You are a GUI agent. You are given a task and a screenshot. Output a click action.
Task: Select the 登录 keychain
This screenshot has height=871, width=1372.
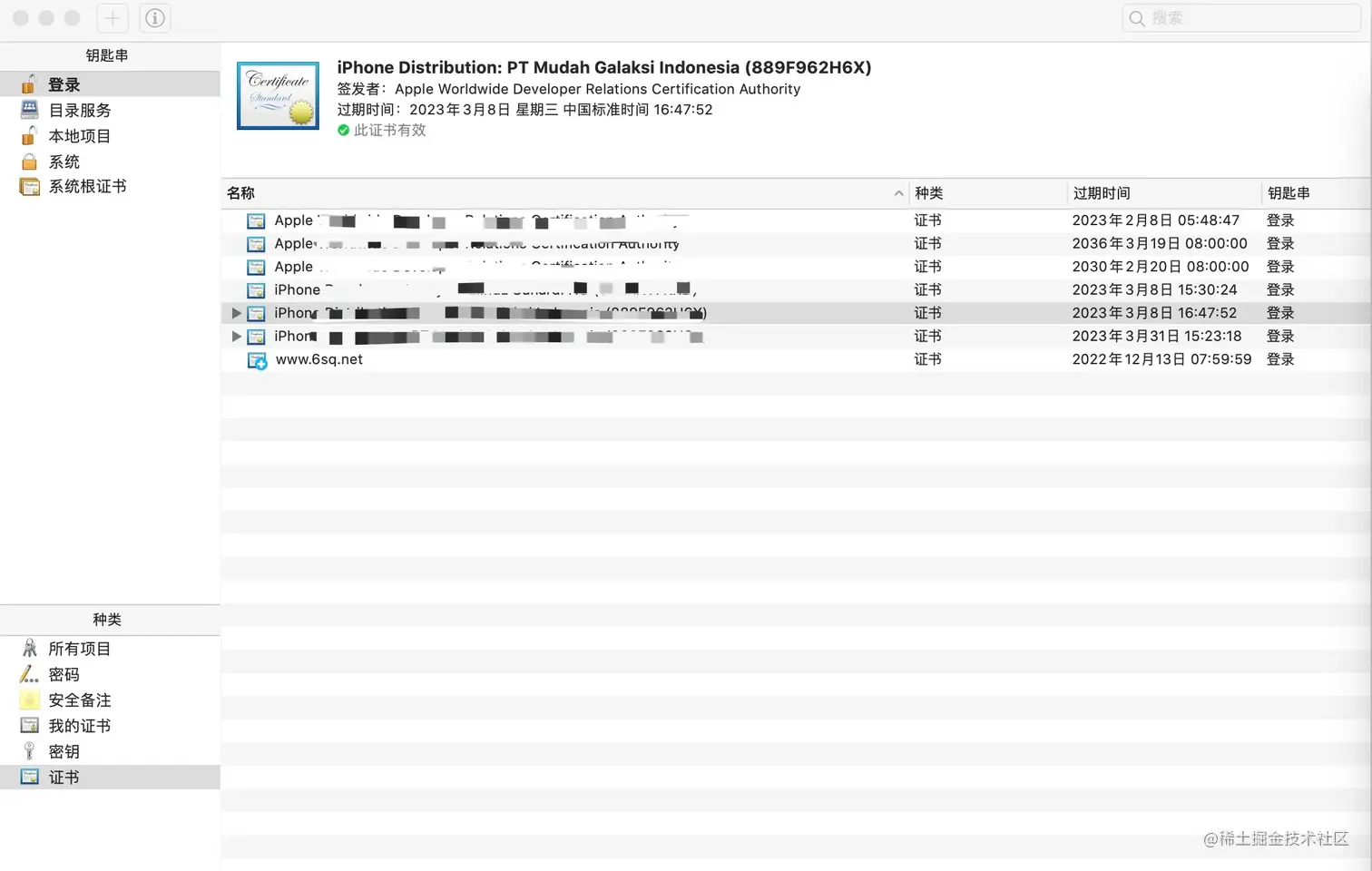click(110, 84)
